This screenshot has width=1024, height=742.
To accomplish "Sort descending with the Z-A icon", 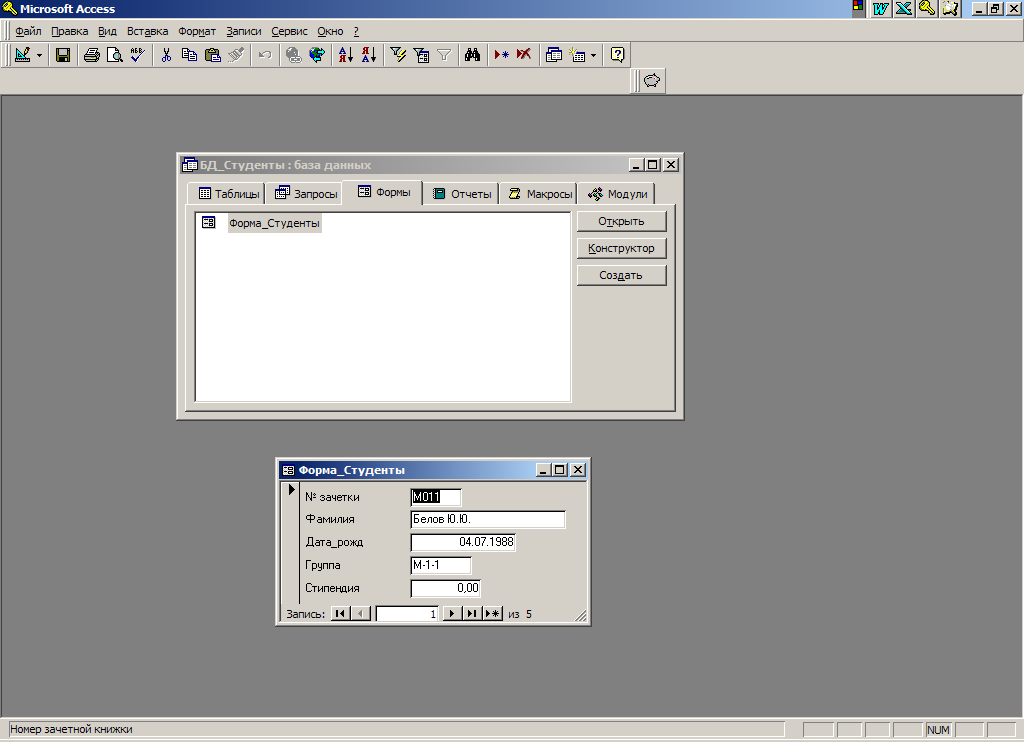I will (x=369, y=55).
